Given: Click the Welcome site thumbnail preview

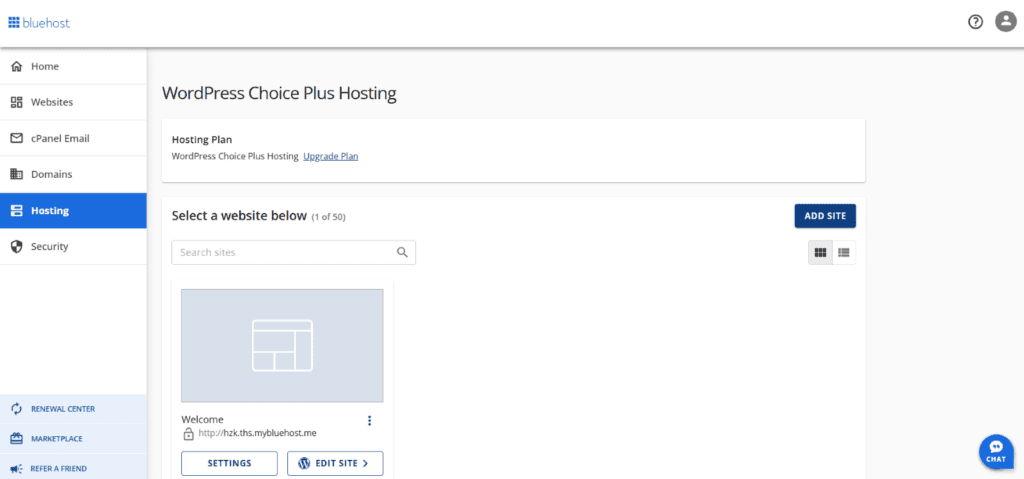Looking at the screenshot, I should pos(282,346).
